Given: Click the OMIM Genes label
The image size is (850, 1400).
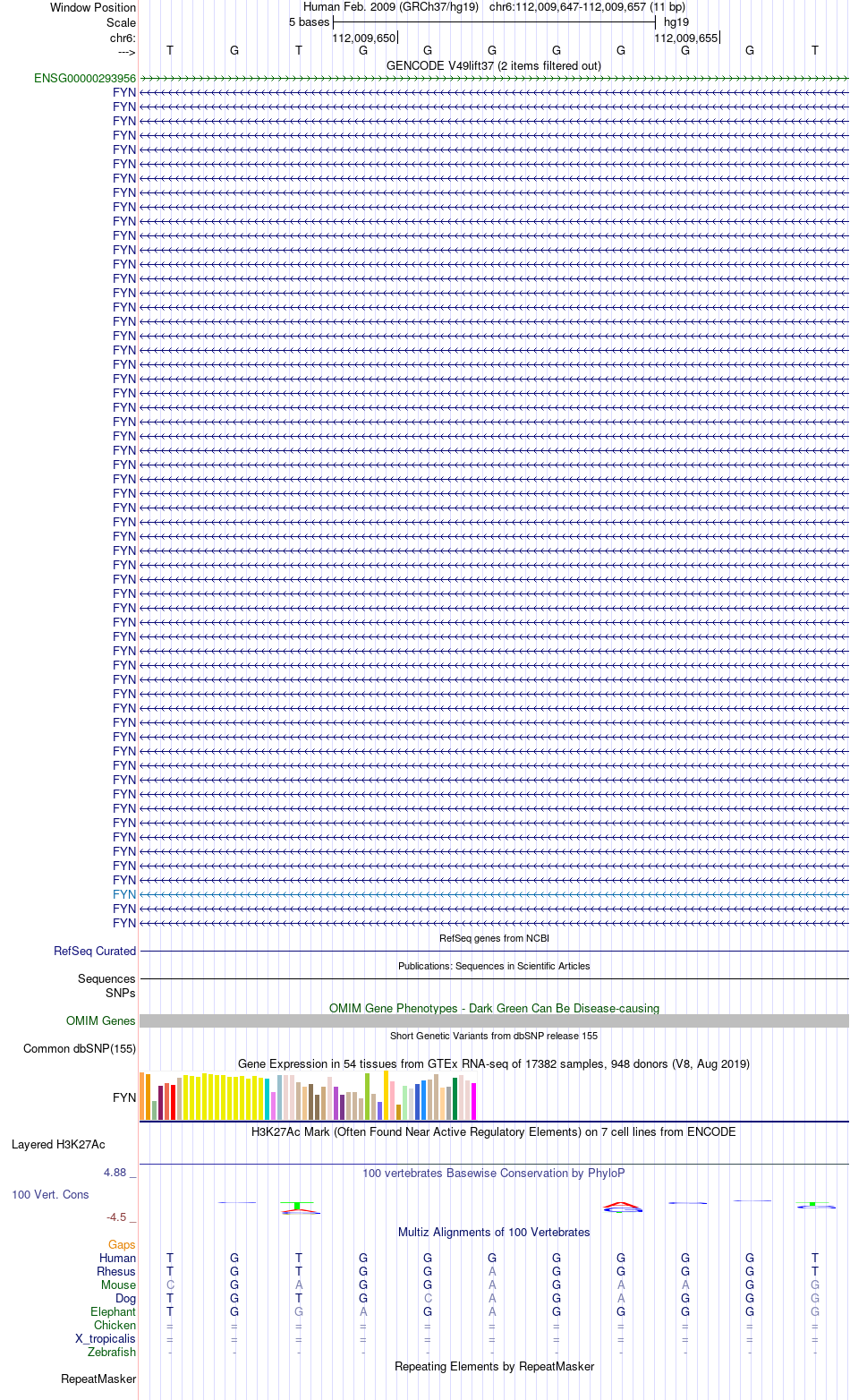Looking at the screenshot, I should (x=101, y=1021).
